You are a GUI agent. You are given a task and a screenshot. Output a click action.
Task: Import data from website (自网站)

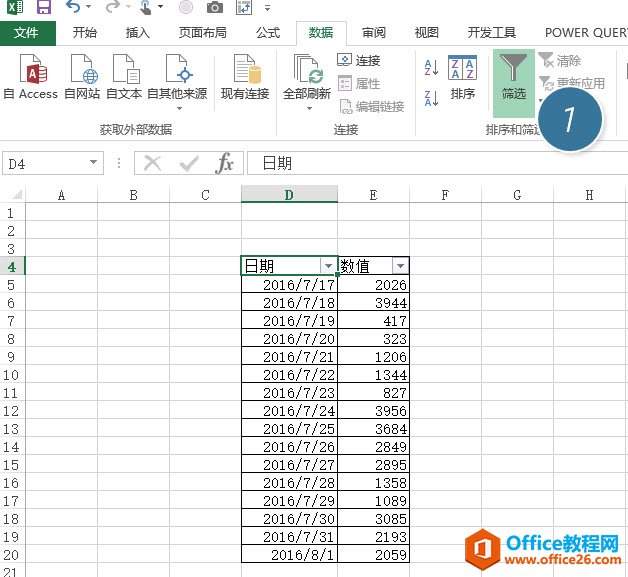(82, 77)
